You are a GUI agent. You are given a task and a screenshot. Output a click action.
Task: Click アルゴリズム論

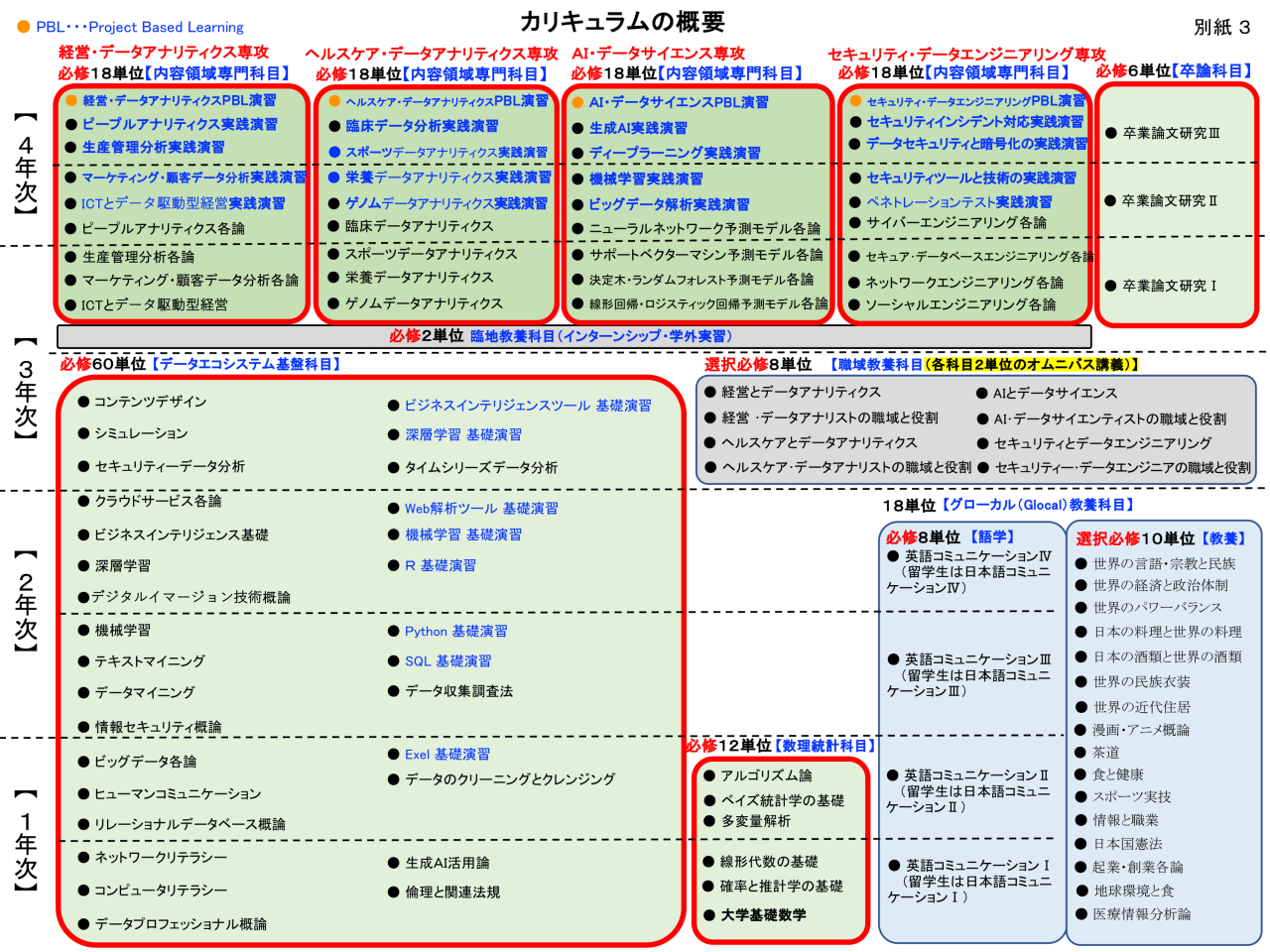pyautogui.click(x=766, y=774)
